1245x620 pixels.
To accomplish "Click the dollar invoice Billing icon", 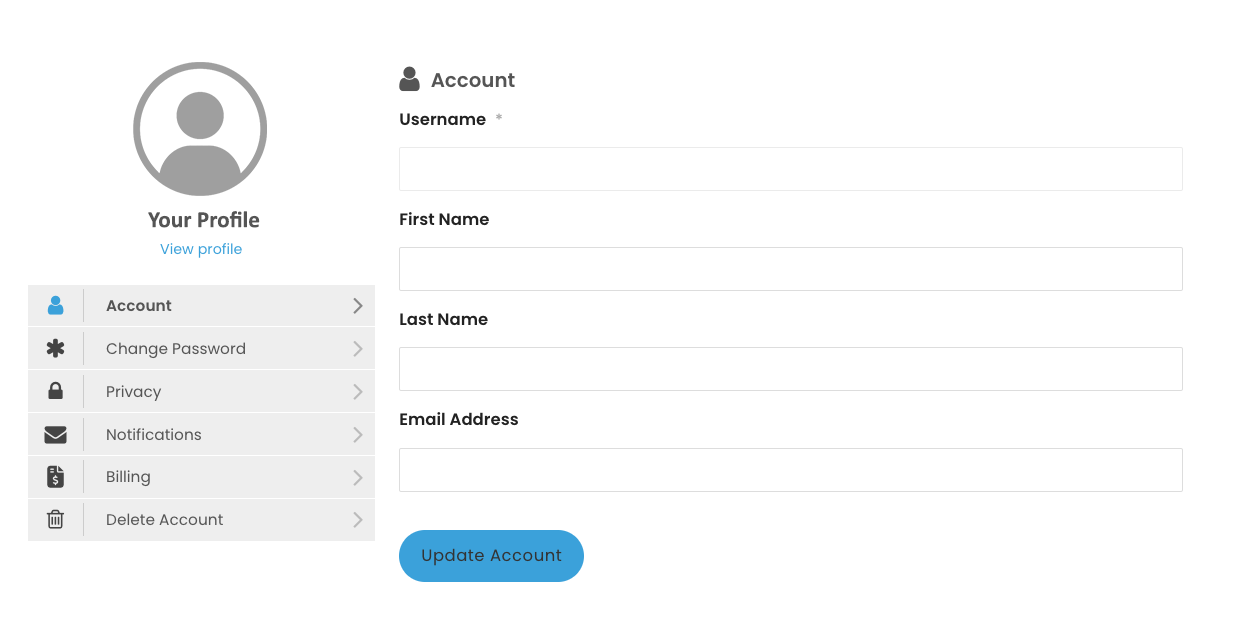I will (x=55, y=477).
